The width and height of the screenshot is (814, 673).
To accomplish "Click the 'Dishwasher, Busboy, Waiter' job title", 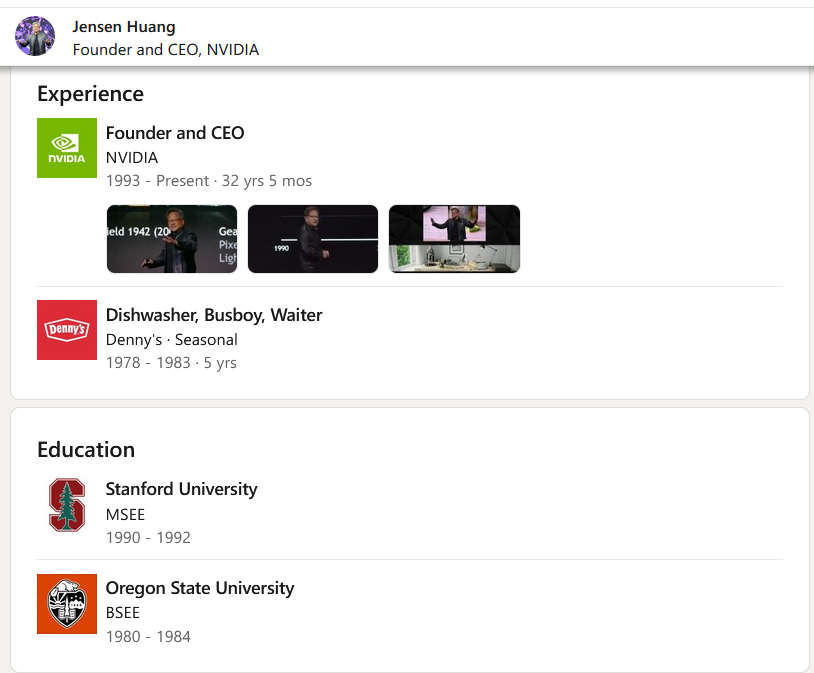I will click(x=214, y=315).
